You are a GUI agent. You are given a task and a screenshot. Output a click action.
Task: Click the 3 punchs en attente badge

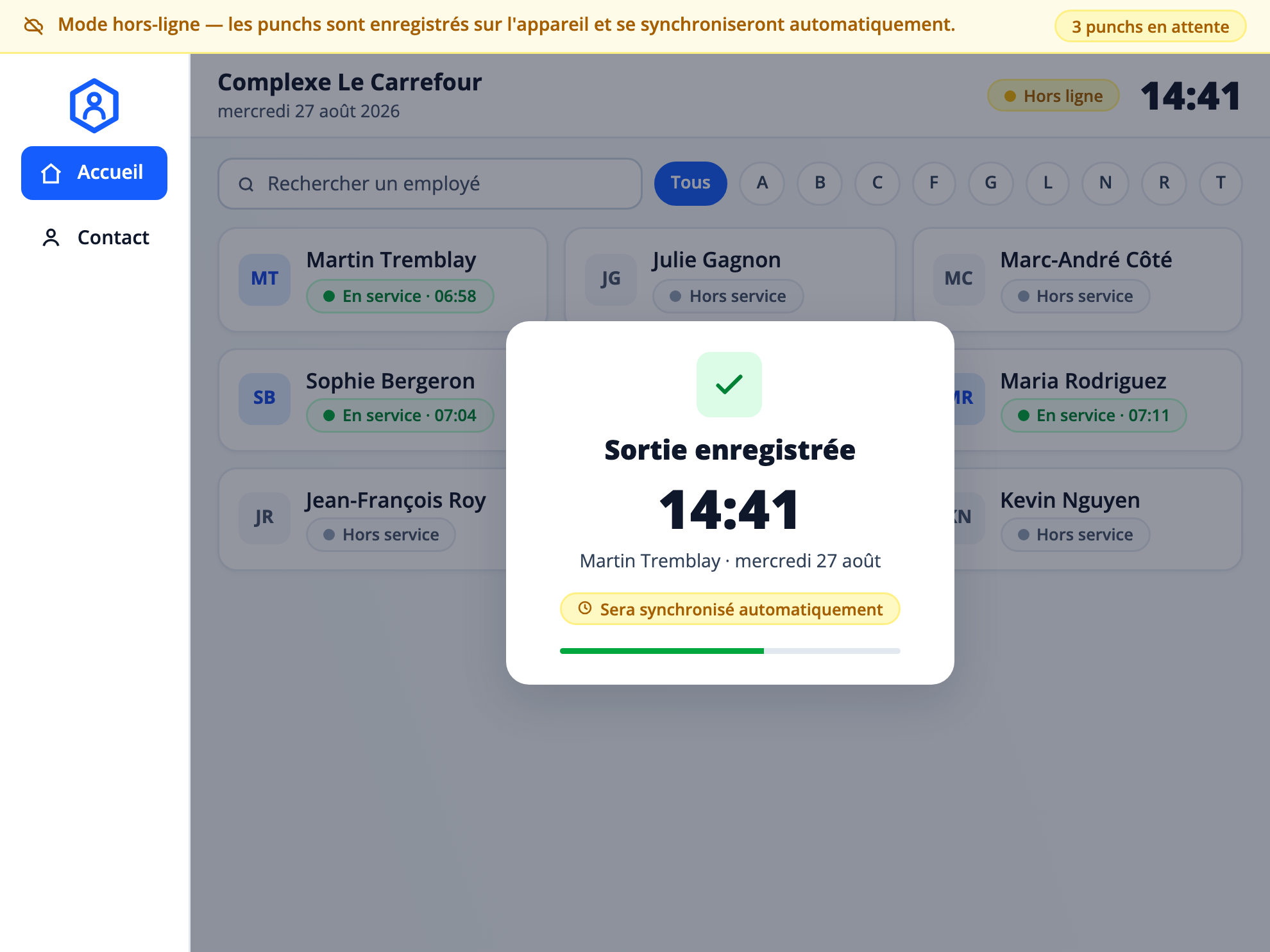[x=1150, y=26]
